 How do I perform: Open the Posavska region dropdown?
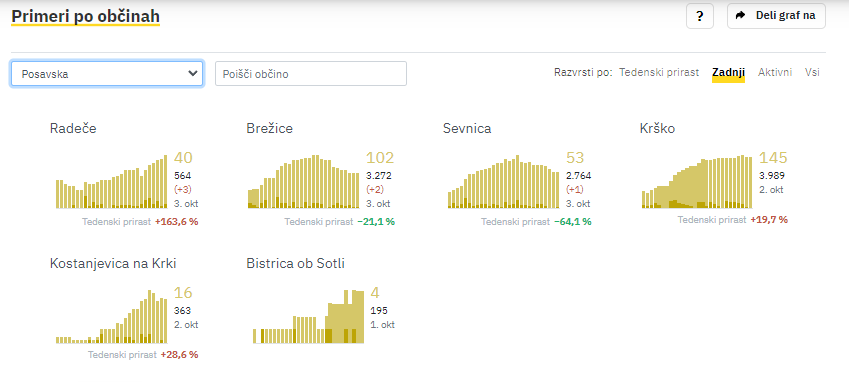[107, 74]
